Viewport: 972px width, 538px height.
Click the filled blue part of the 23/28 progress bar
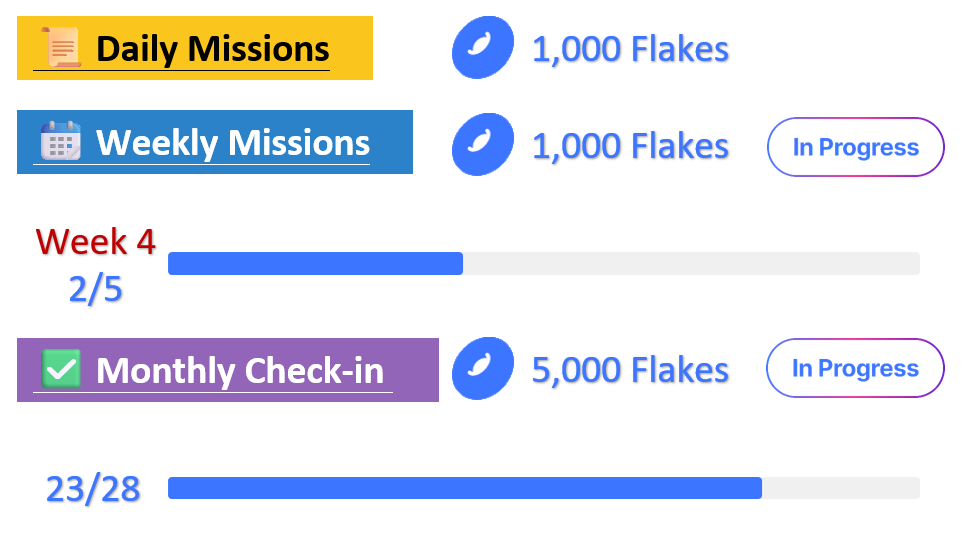tap(464, 488)
